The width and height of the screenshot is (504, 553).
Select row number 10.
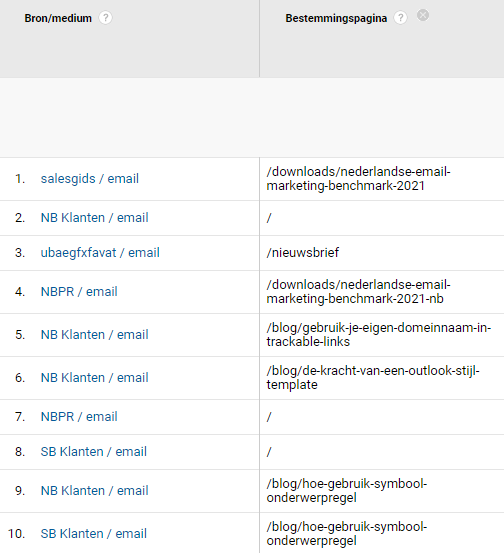tap(16, 534)
